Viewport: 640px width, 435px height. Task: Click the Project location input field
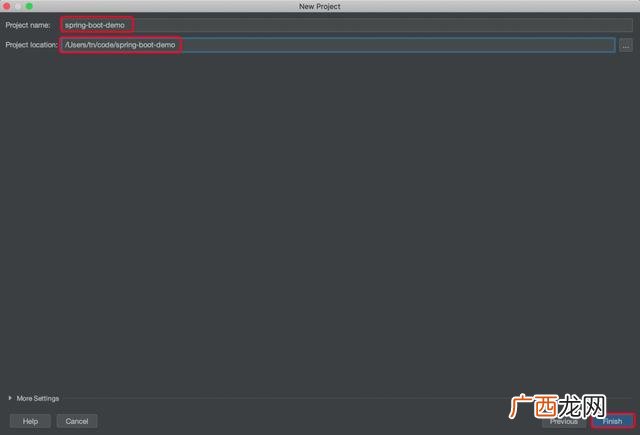point(338,45)
